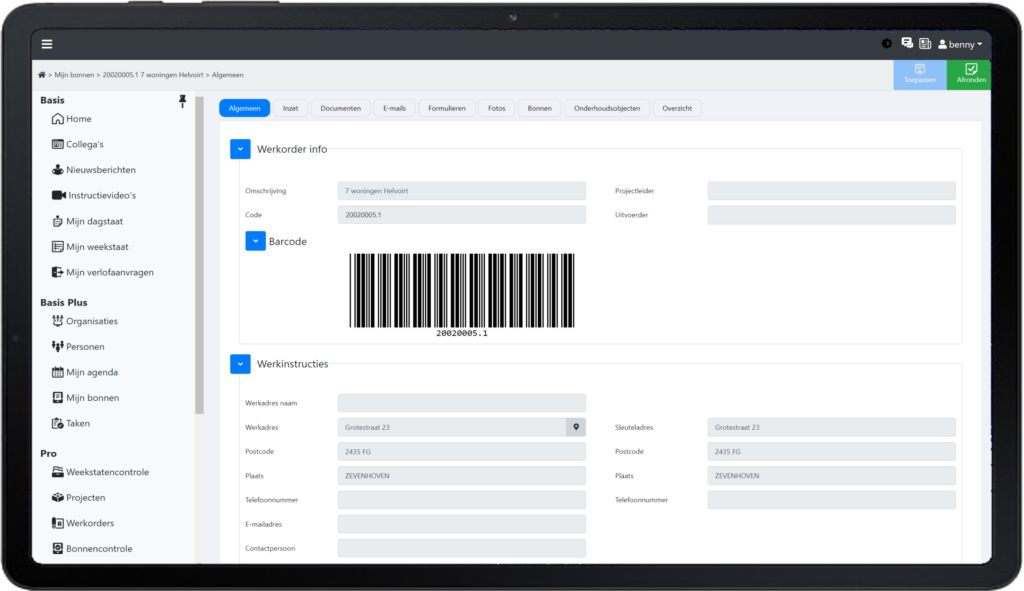The width and height of the screenshot is (1024, 591).
Task: Switch to the Formulieren tab
Action: tap(447, 108)
